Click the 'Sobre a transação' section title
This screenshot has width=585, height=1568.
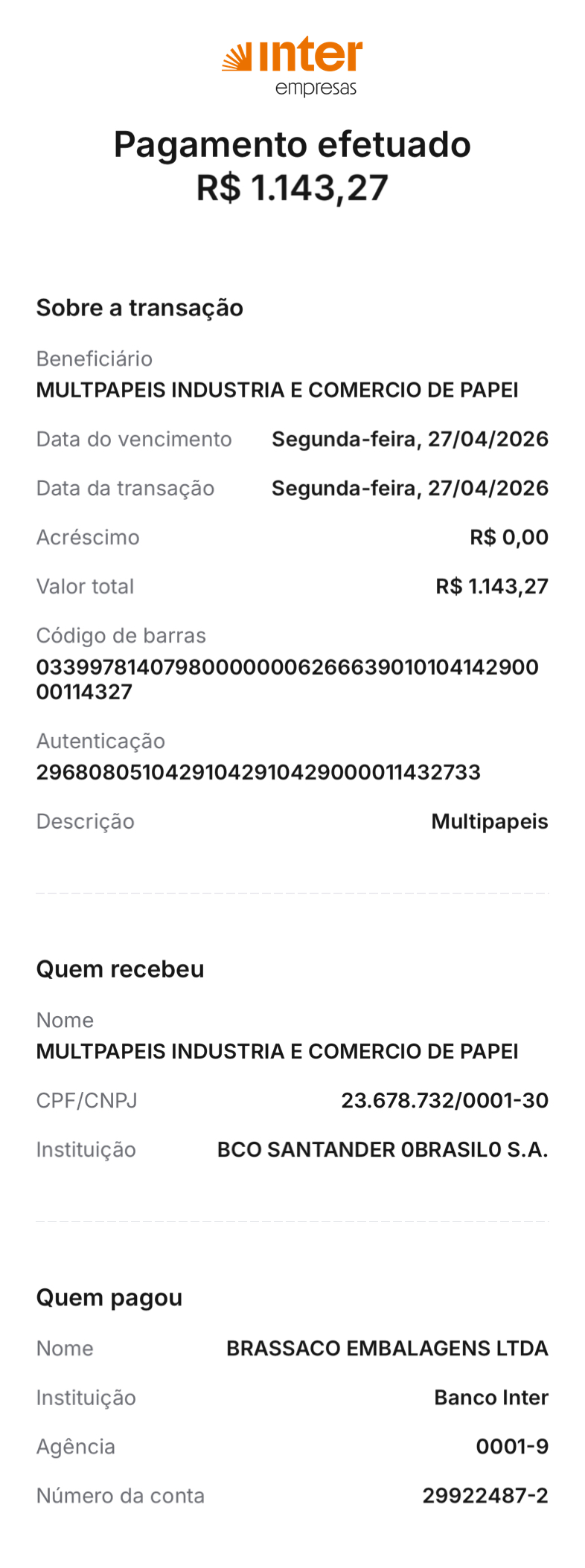(x=140, y=308)
